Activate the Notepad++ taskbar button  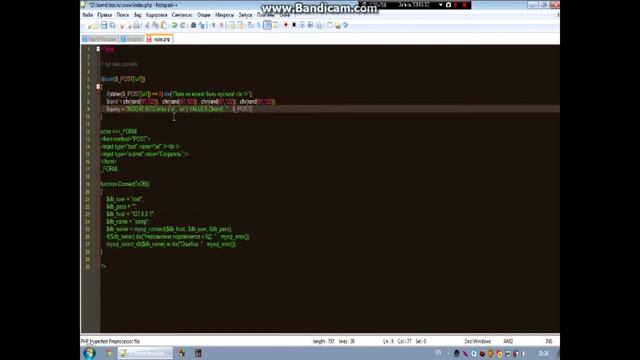pyautogui.click(x=145, y=353)
